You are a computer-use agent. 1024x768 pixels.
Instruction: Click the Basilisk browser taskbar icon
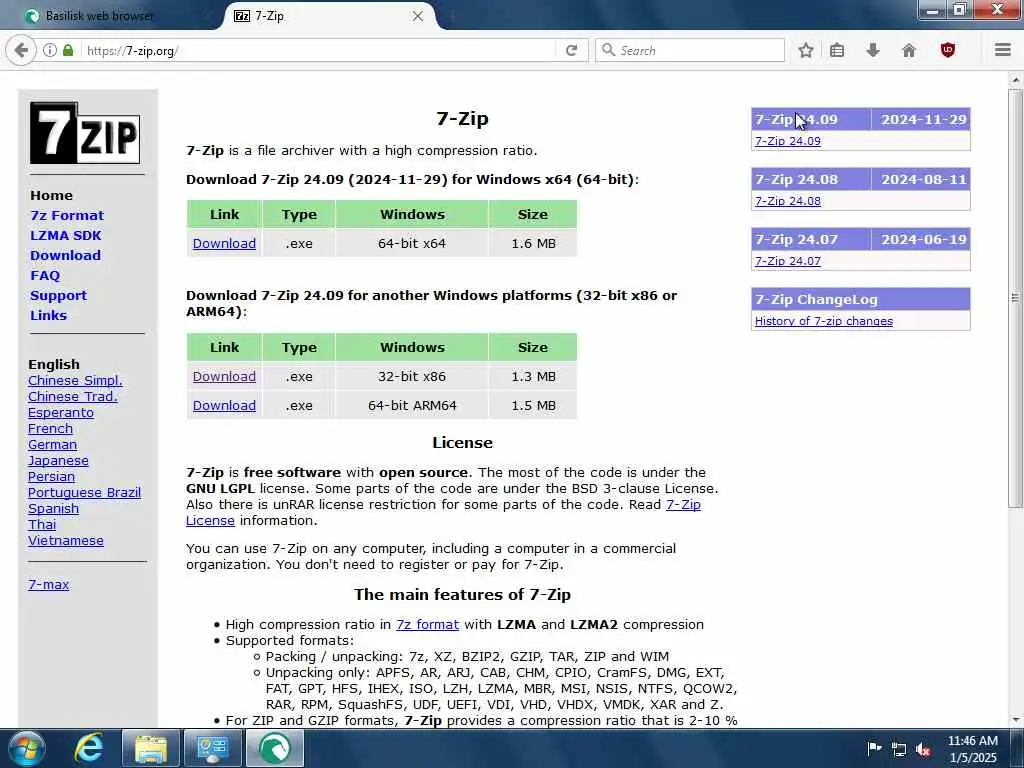[274, 748]
